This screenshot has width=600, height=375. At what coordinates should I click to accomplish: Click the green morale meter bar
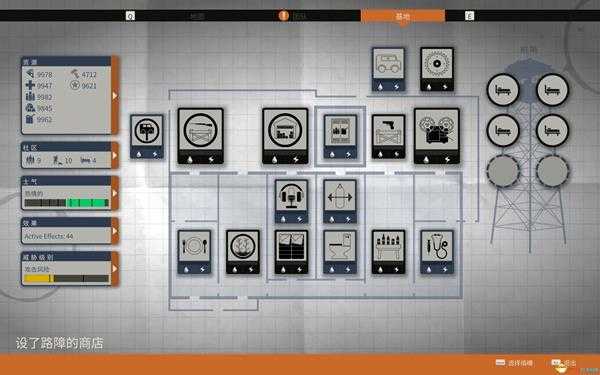88,203
